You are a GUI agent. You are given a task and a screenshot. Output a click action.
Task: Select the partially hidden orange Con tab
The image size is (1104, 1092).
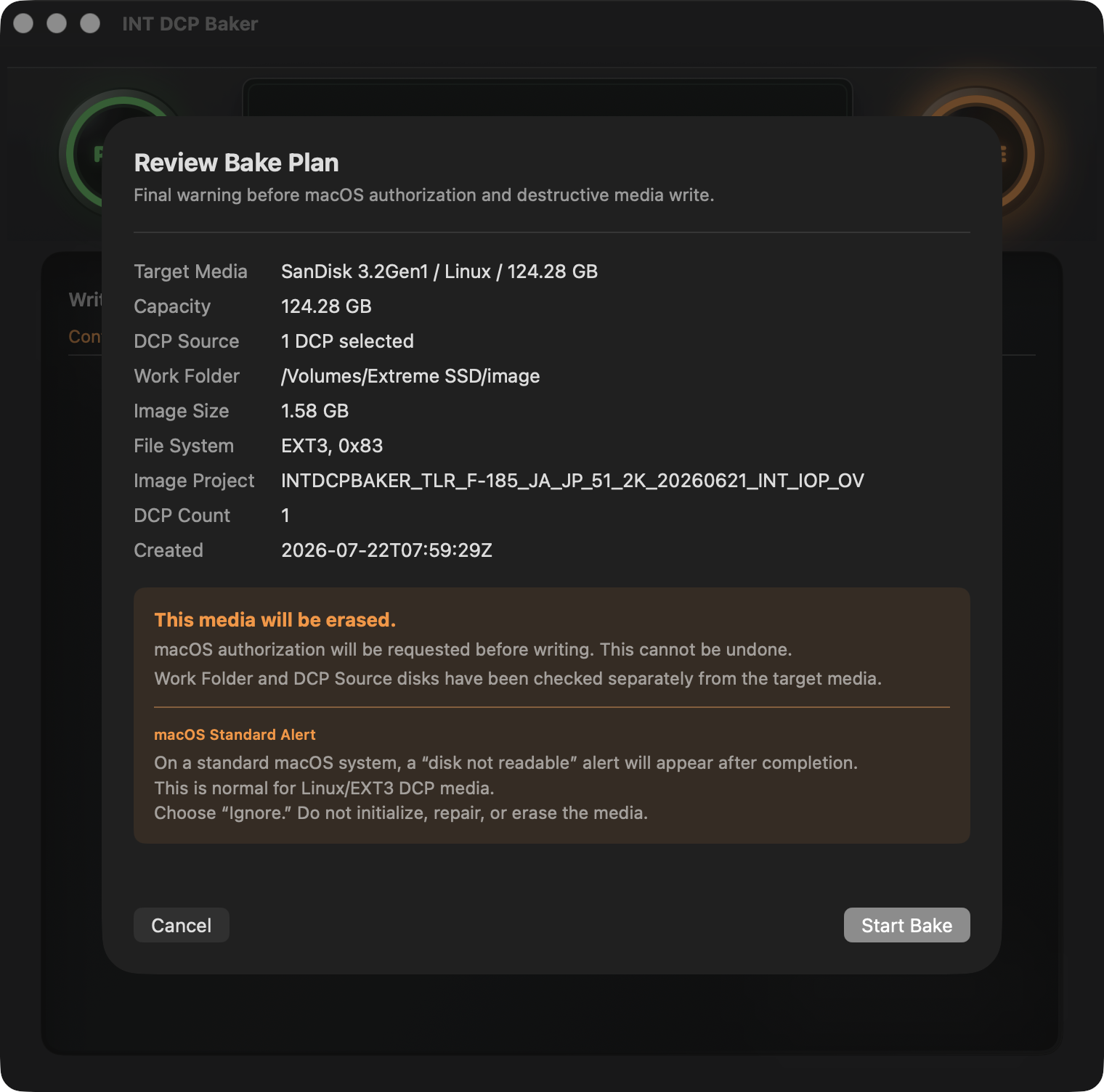(x=84, y=337)
